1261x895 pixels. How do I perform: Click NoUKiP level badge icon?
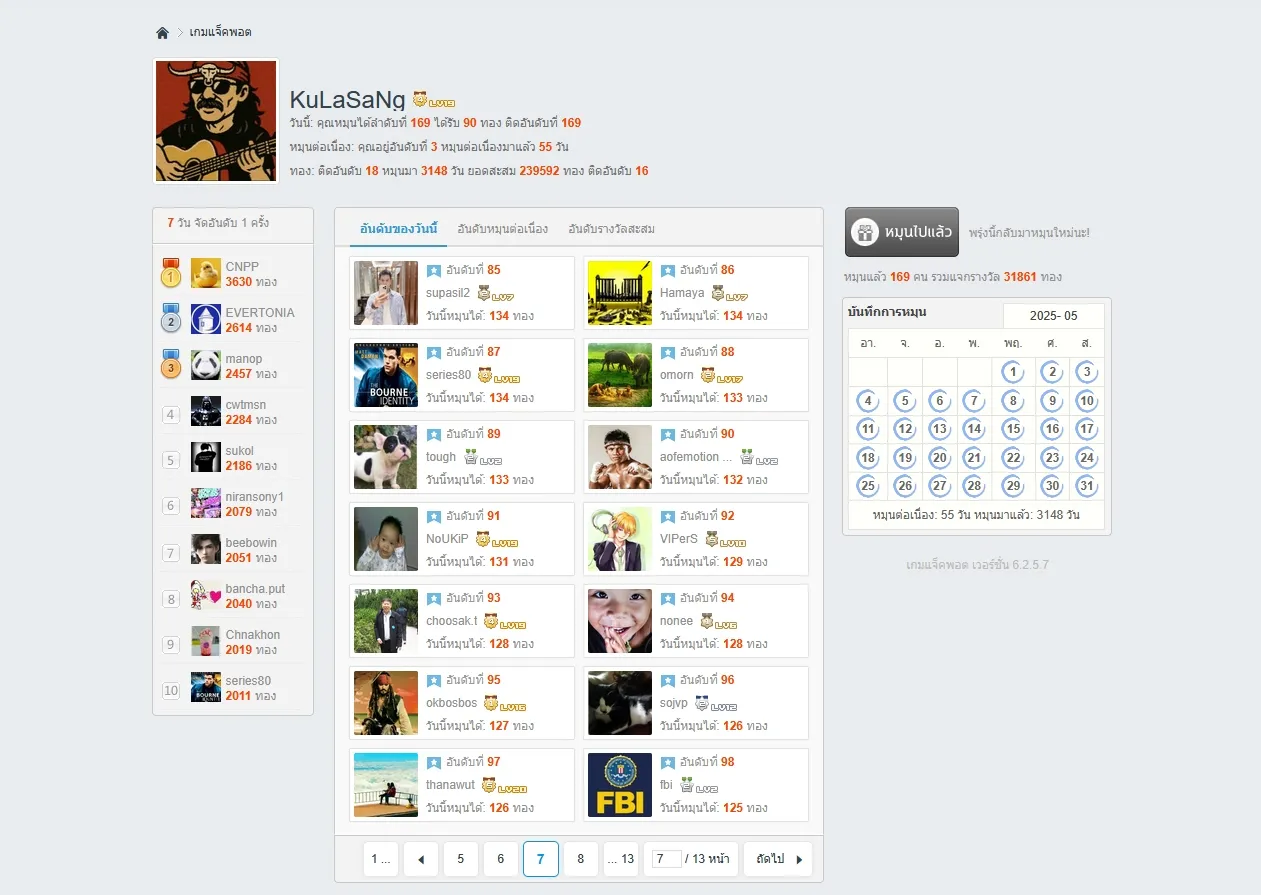[x=497, y=540]
